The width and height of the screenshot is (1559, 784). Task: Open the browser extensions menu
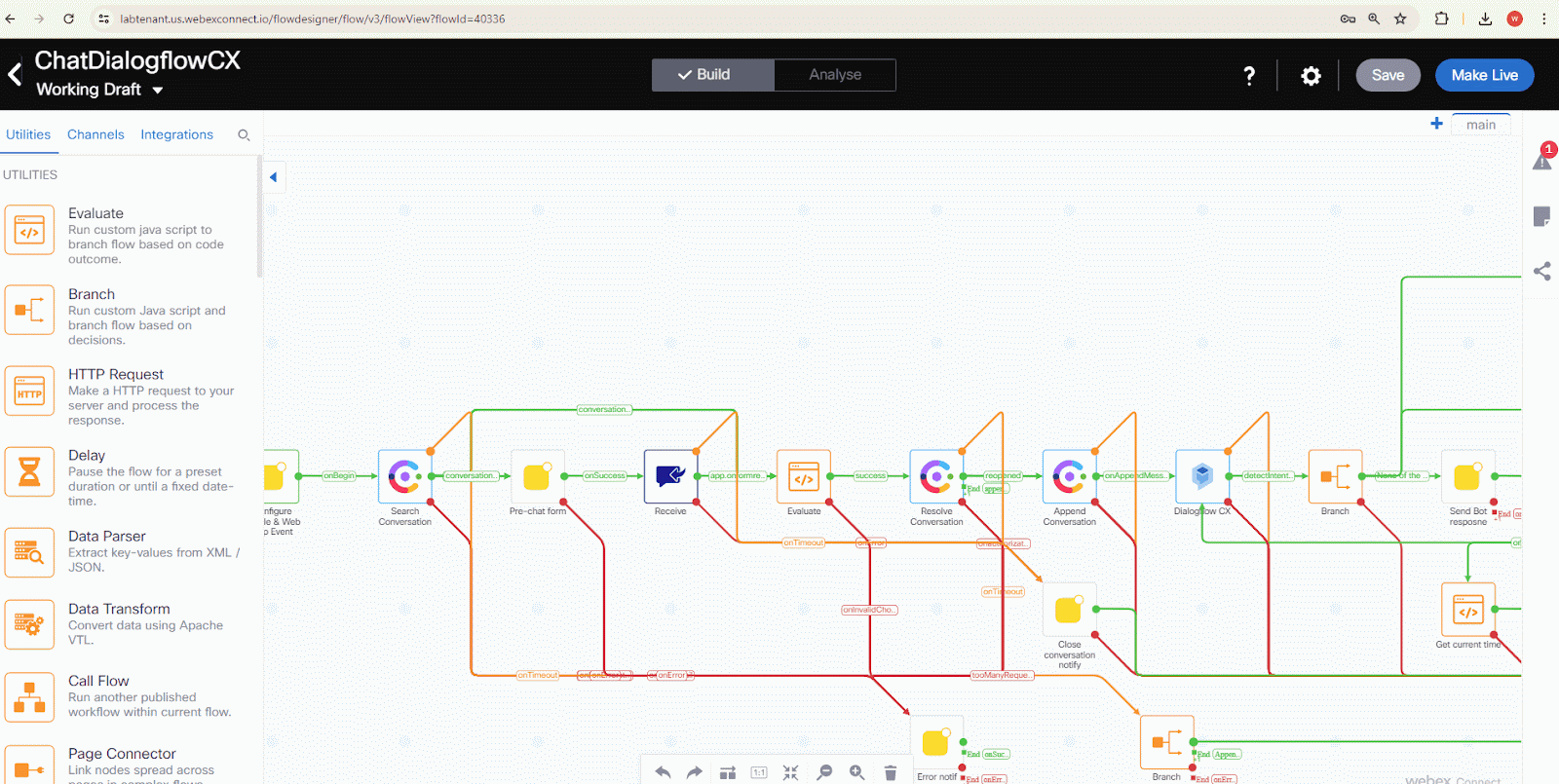1441,19
